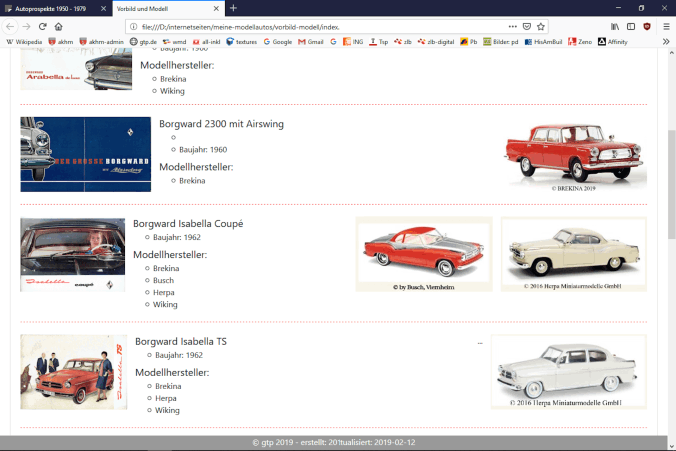
Task: Toggle the sidebar view icon
Action: [x=631, y=27]
